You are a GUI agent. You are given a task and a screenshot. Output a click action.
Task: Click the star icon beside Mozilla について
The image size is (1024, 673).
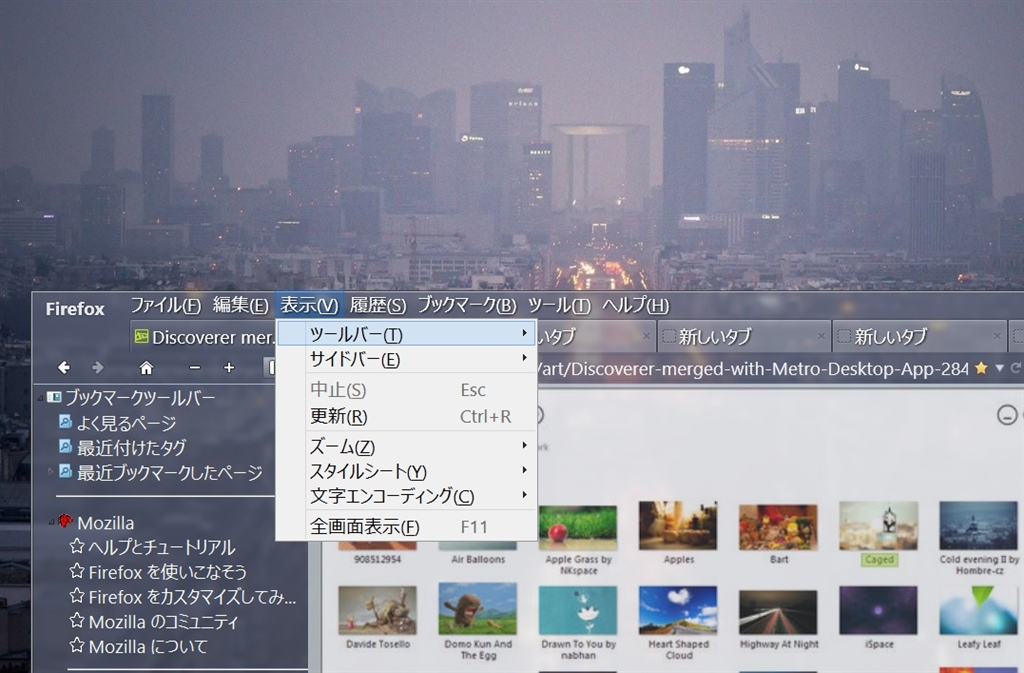[x=77, y=646]
